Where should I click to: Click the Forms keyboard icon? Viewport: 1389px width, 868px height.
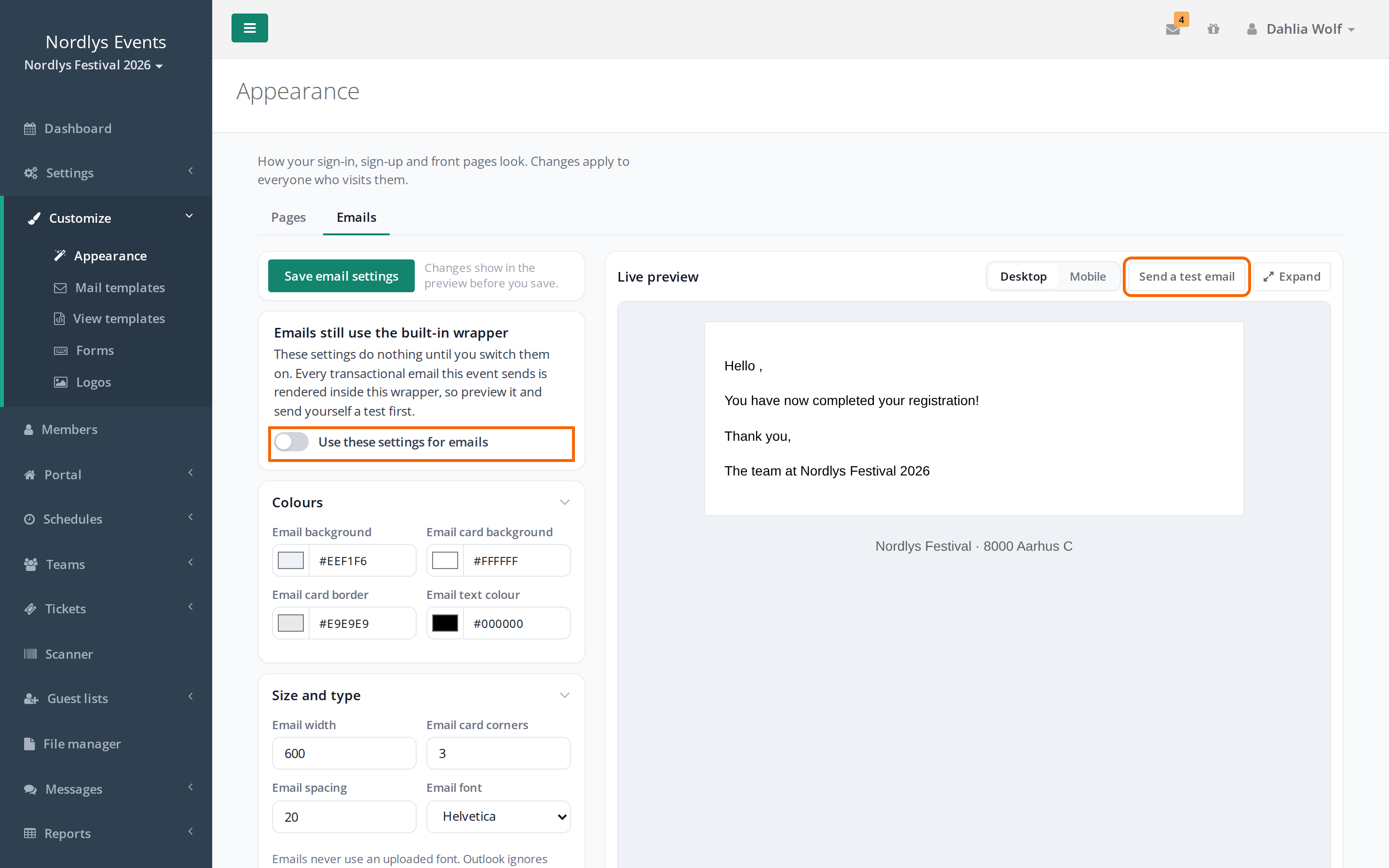[x=61, y=350]
